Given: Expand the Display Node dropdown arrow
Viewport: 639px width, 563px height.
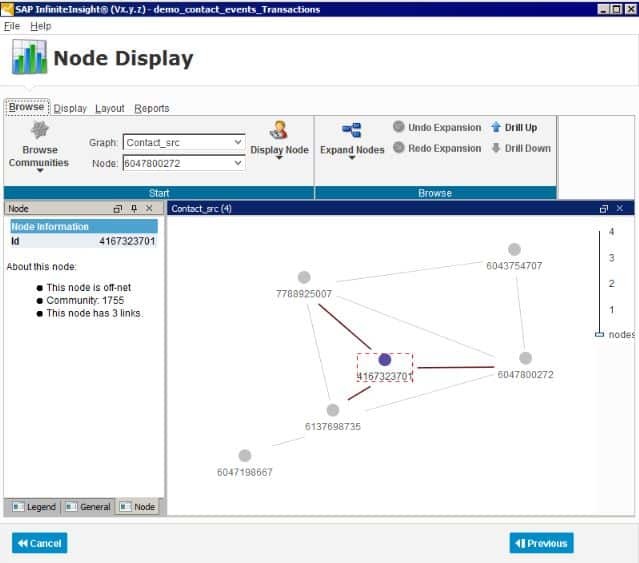Looking at the screenshot, I should click(x=279, y=158).
